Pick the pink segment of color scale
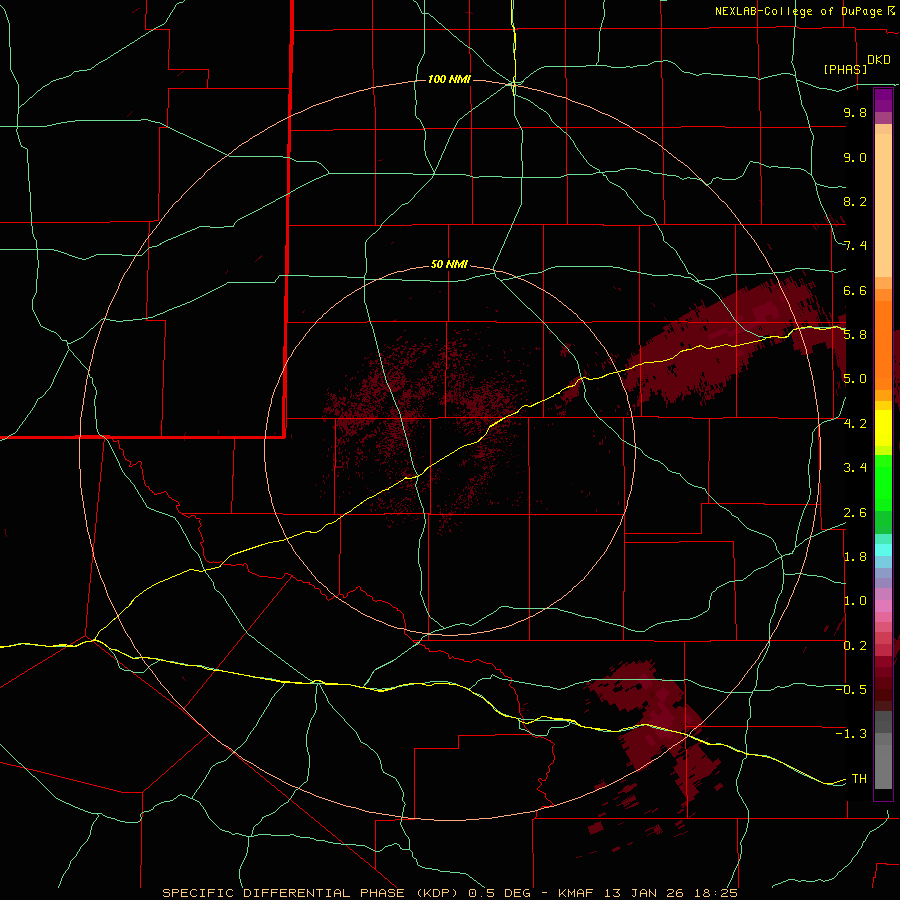900x900 pixels. point(883,606)
